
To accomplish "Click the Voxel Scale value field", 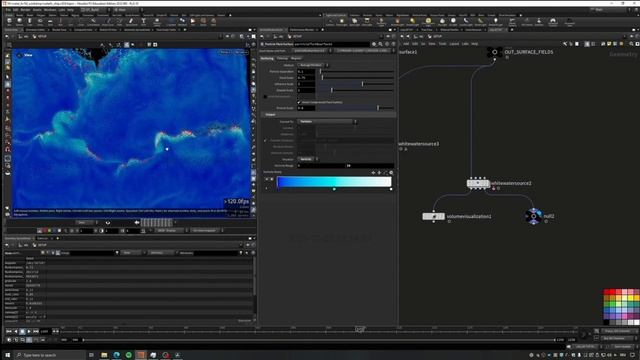I will coord(306,78).
